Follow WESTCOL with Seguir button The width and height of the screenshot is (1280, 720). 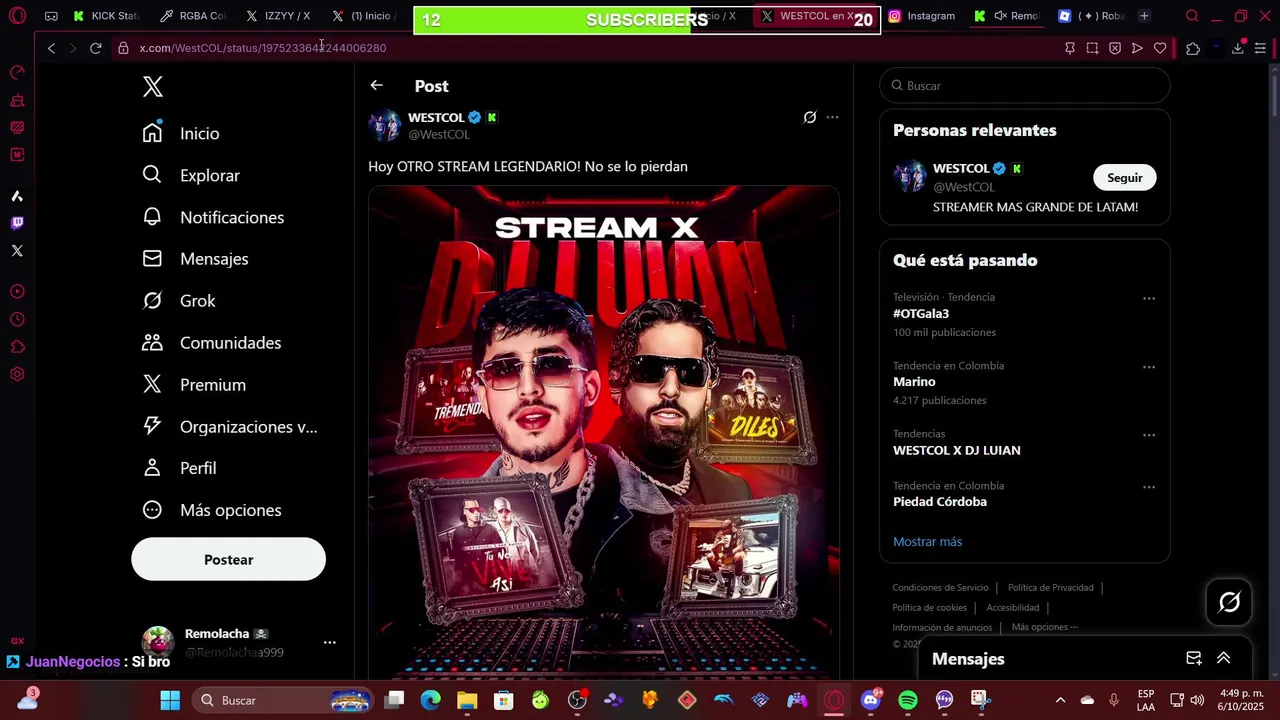pyautogui.click(x=1124, y=177)
